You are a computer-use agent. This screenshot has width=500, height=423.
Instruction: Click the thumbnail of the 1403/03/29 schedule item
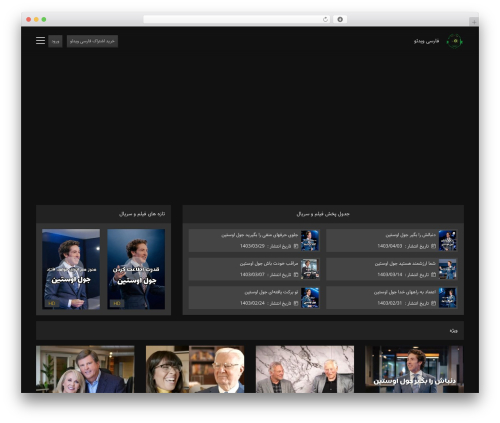coord(310,240)
